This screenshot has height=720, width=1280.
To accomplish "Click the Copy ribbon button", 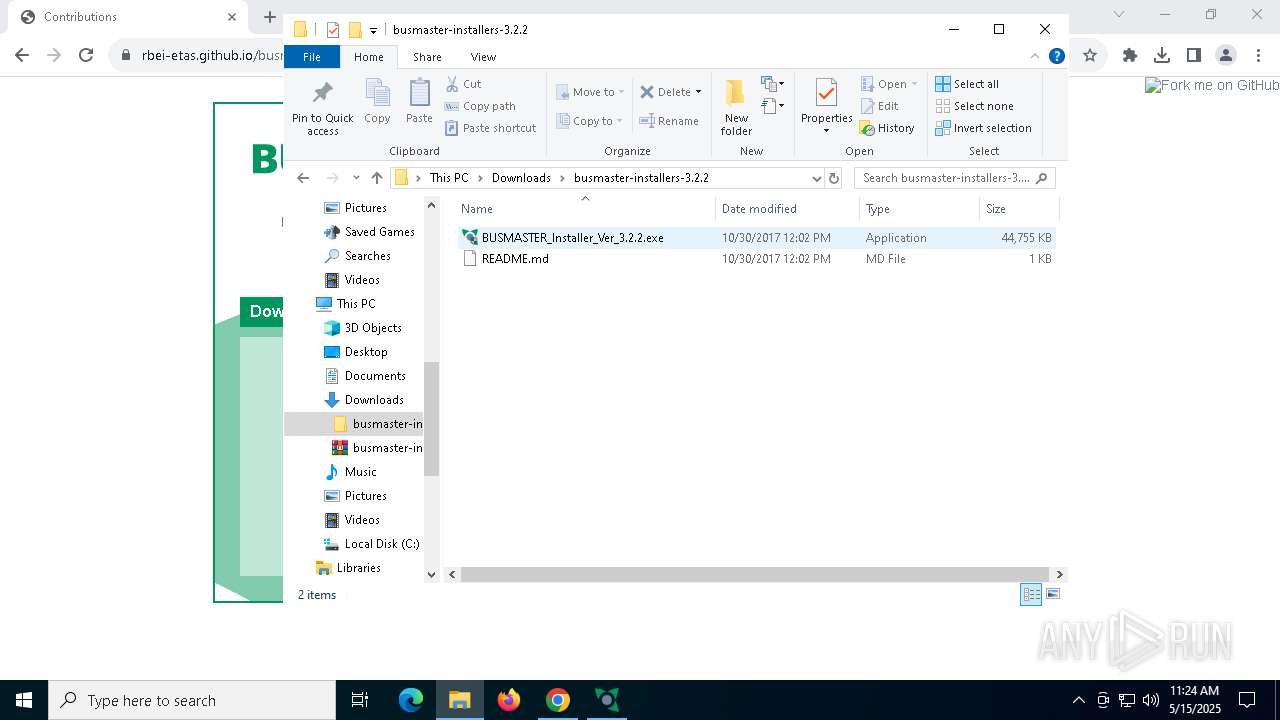I will click(x=377, y=103).
